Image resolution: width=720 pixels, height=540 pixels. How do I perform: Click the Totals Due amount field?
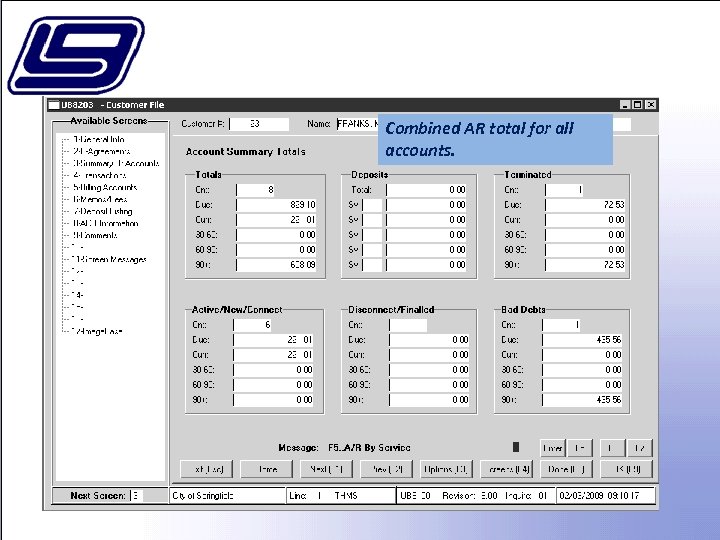pos(276,205)
